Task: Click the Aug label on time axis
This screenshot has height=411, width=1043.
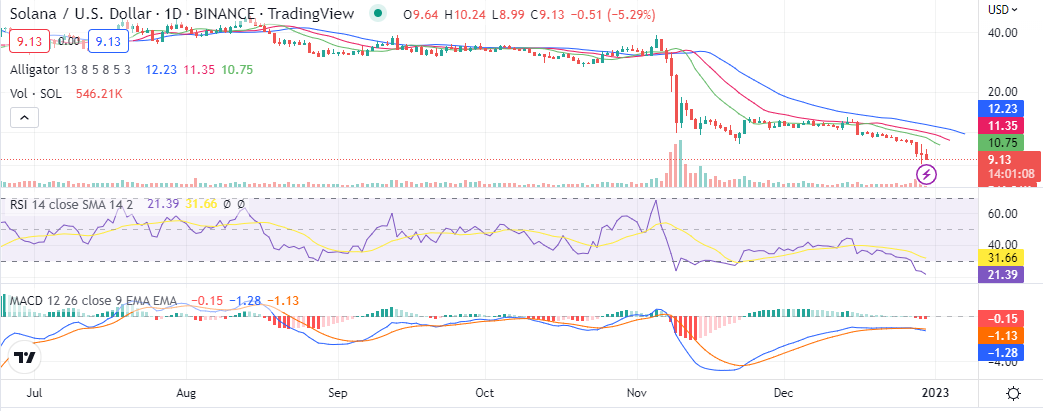Action: click(x=186, y=392)
